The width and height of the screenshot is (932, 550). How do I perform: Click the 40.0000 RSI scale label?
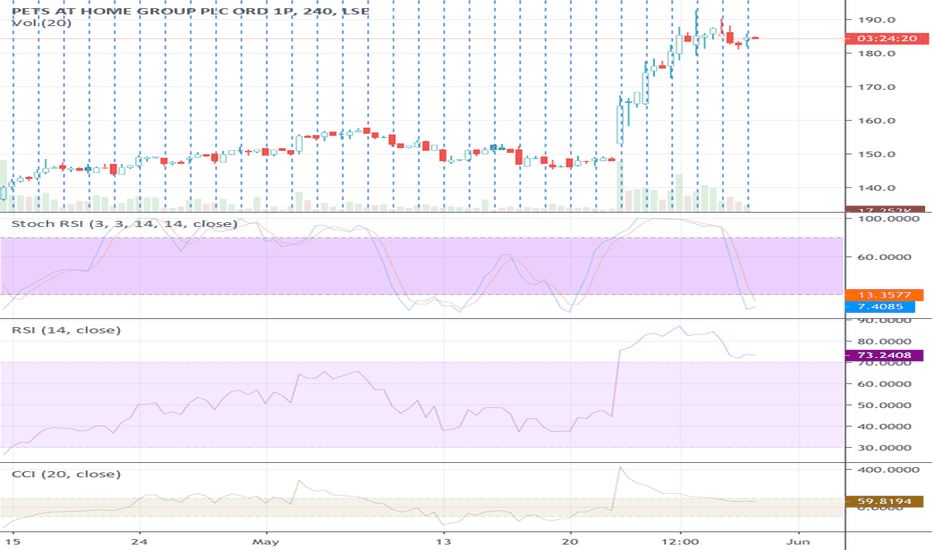(x=884, y=426)
